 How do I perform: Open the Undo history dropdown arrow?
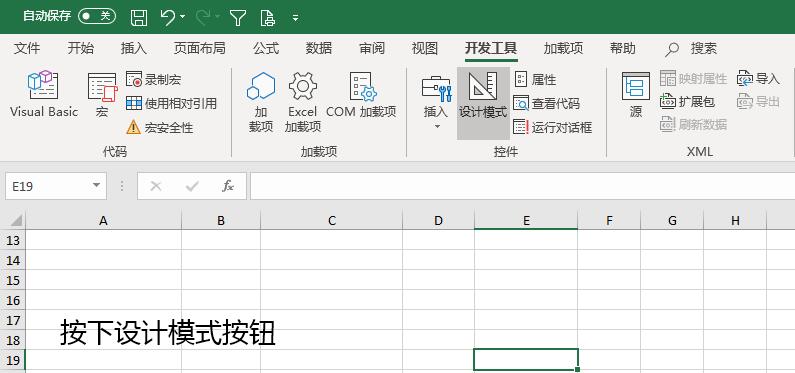(183, 17)
